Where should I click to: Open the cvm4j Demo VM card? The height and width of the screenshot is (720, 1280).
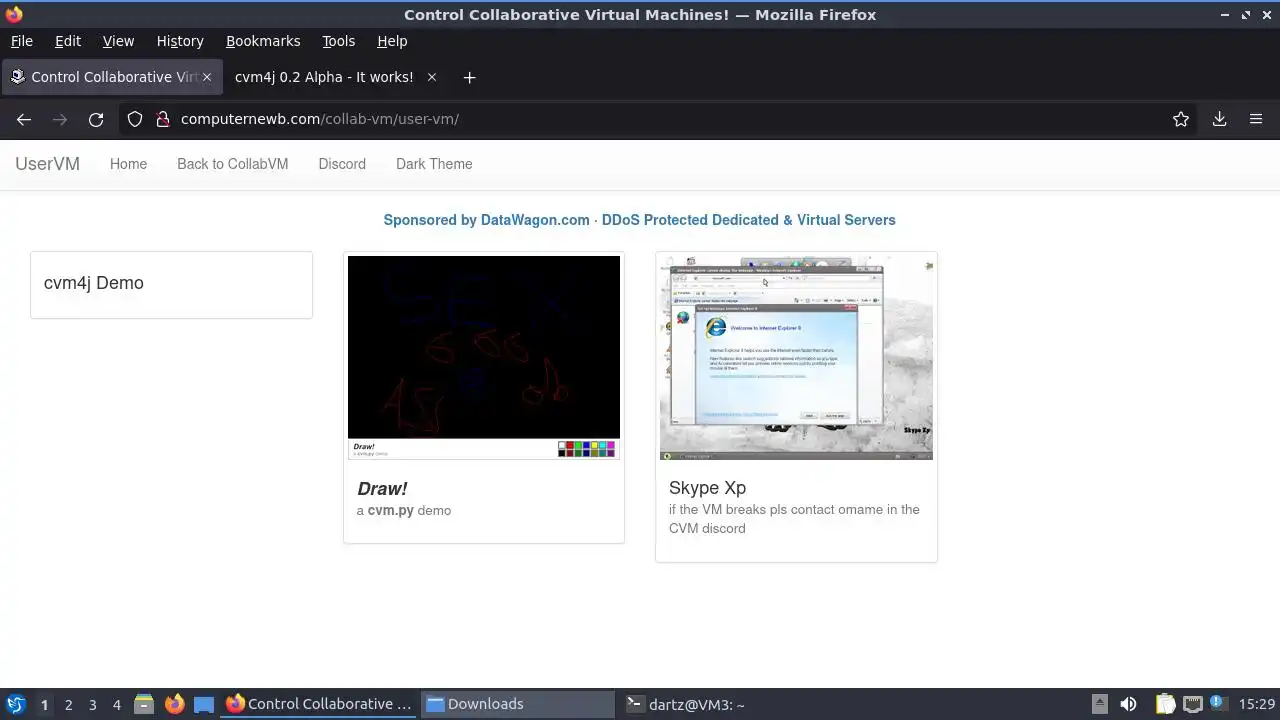171,285
